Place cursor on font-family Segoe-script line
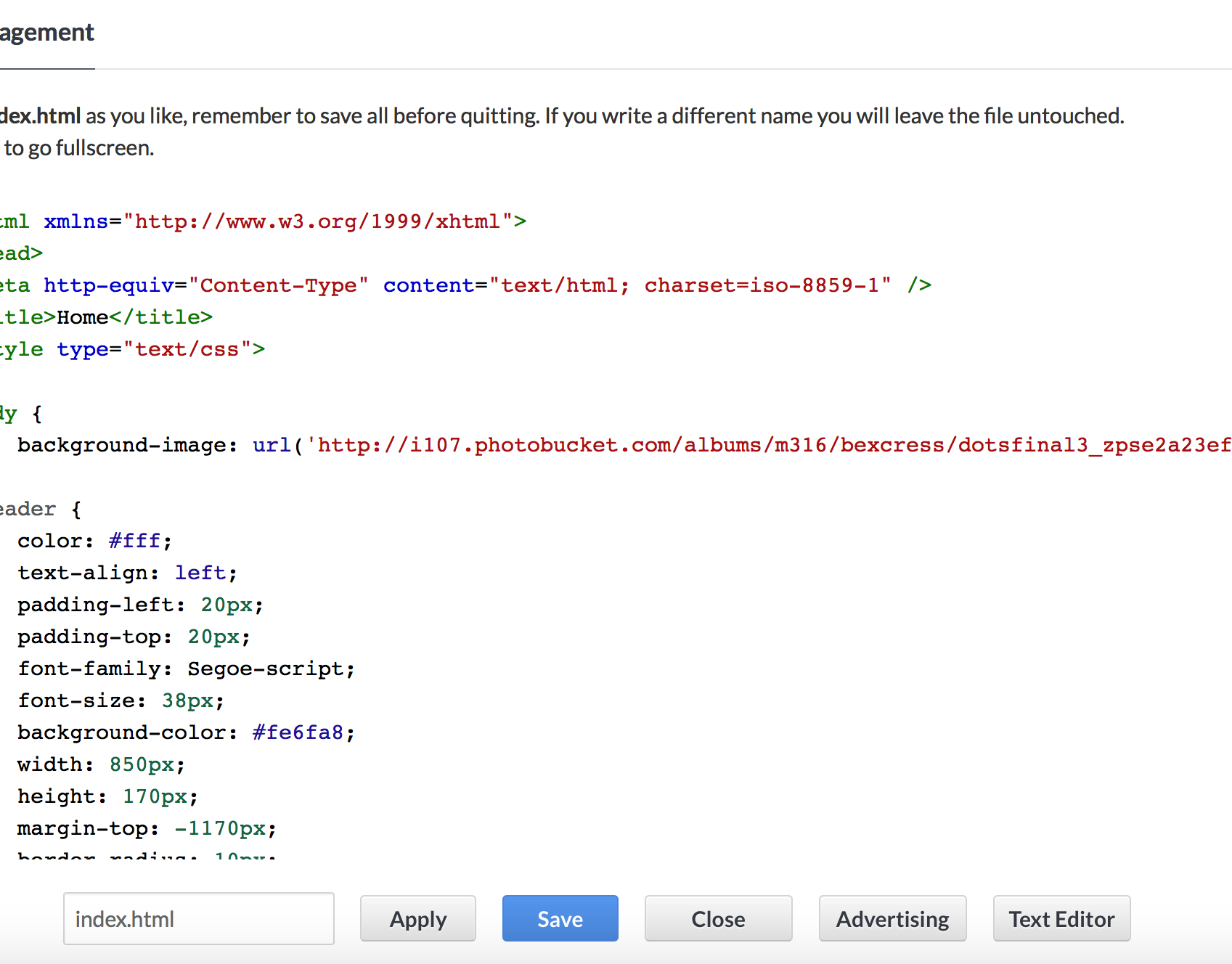1232x964 pixels. tap(186, 669)
